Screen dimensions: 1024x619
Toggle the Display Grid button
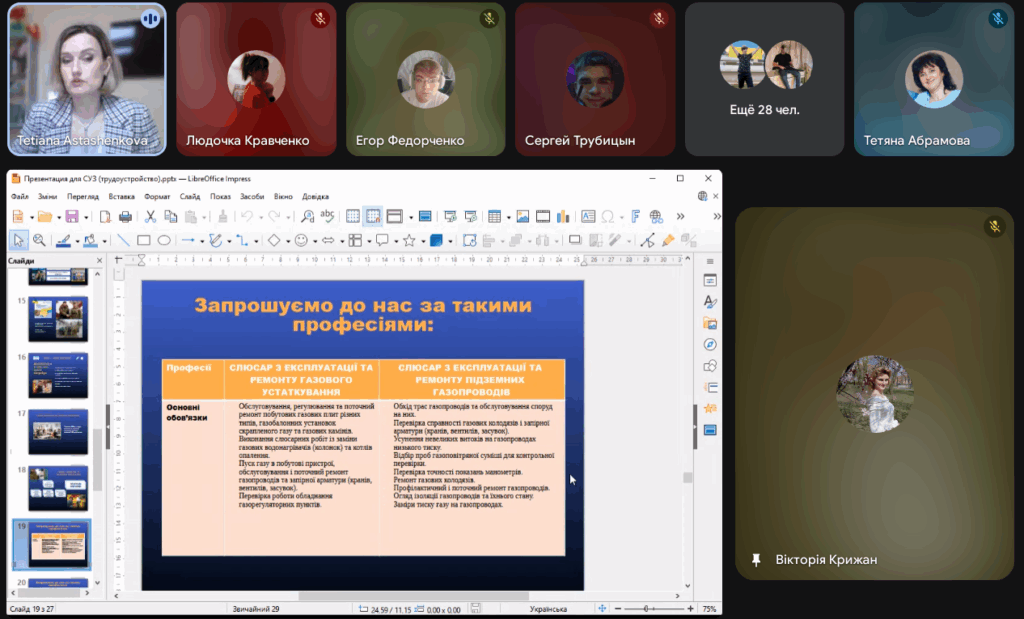353,216
